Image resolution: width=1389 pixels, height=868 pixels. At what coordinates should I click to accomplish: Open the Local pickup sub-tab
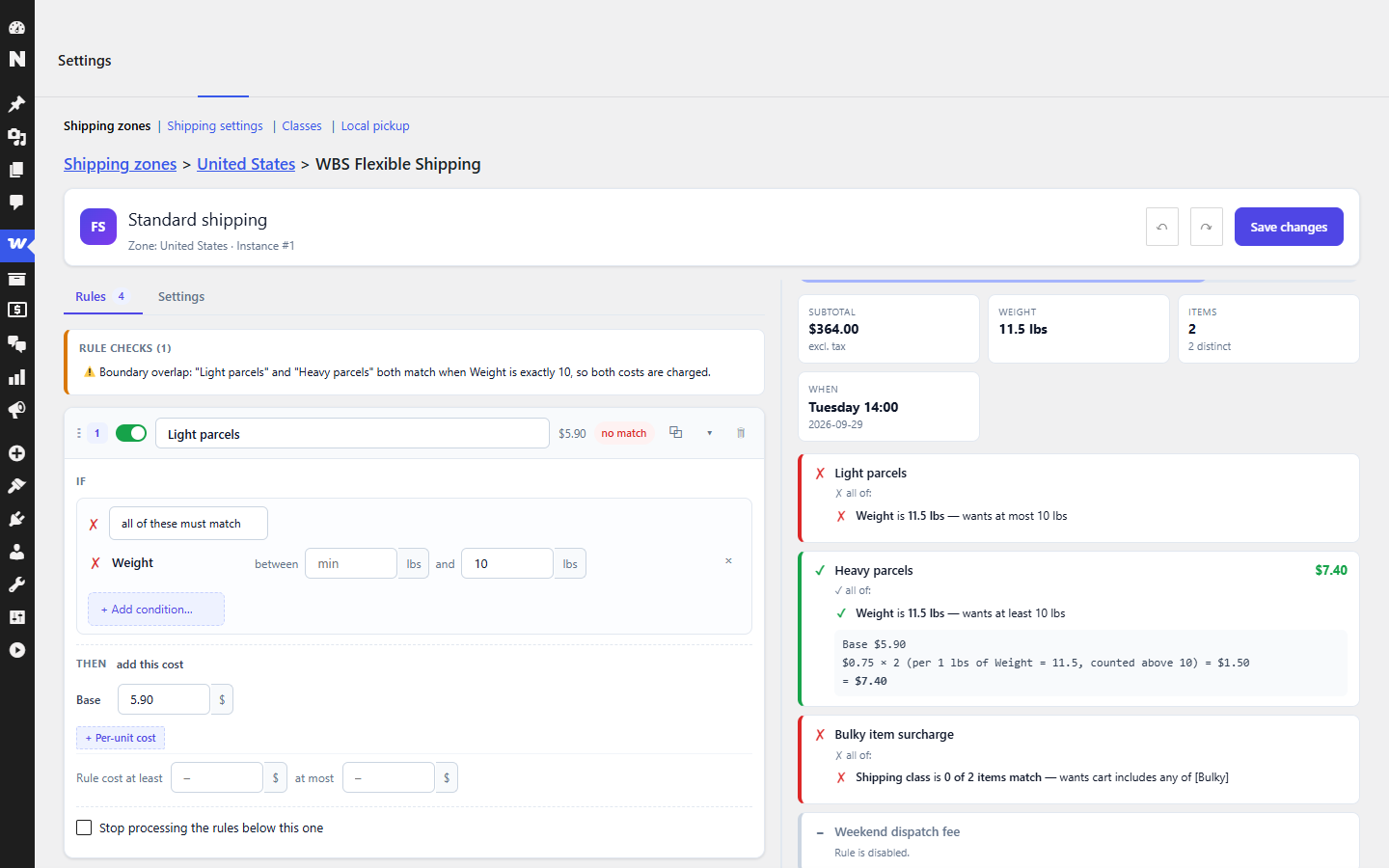(x=375, y=126)
